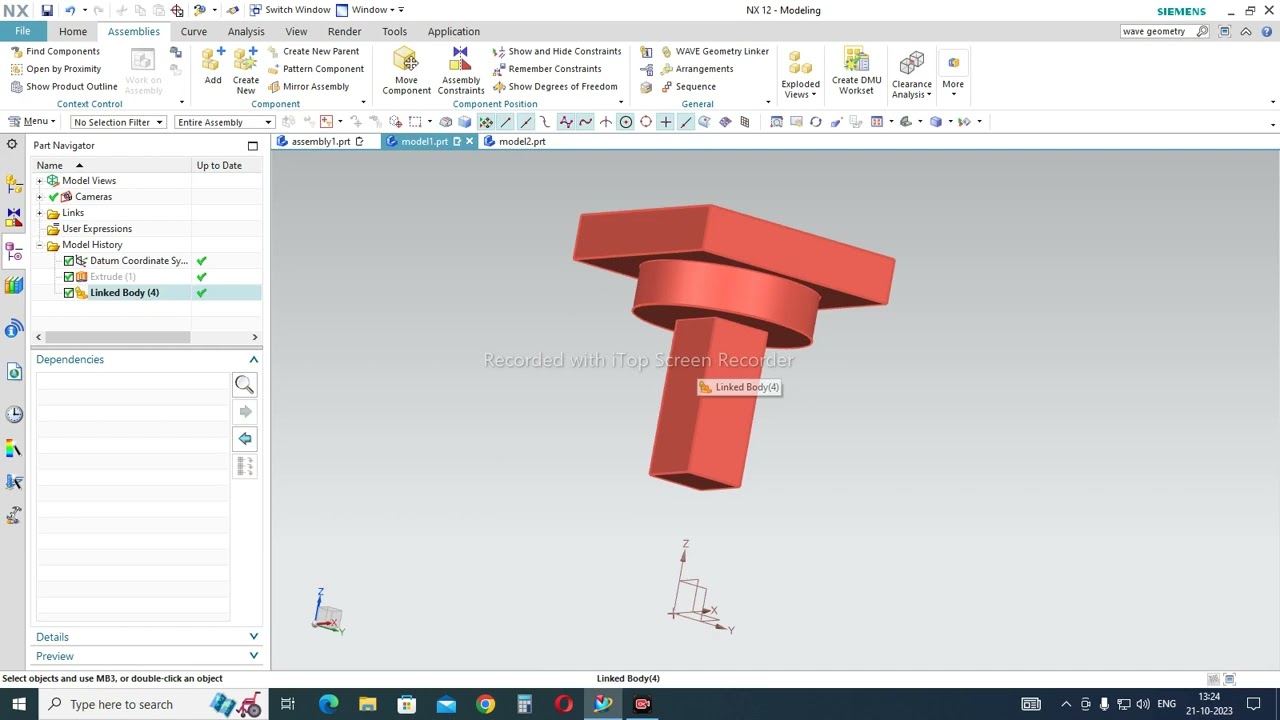The image size is (1280, 720).
Task: Open the HD3D Tools info icon
Action: click(x=14, y=329)
